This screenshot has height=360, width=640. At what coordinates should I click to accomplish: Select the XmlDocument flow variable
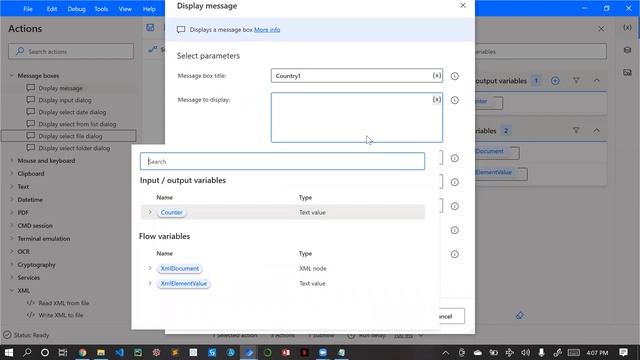point(180,268)
